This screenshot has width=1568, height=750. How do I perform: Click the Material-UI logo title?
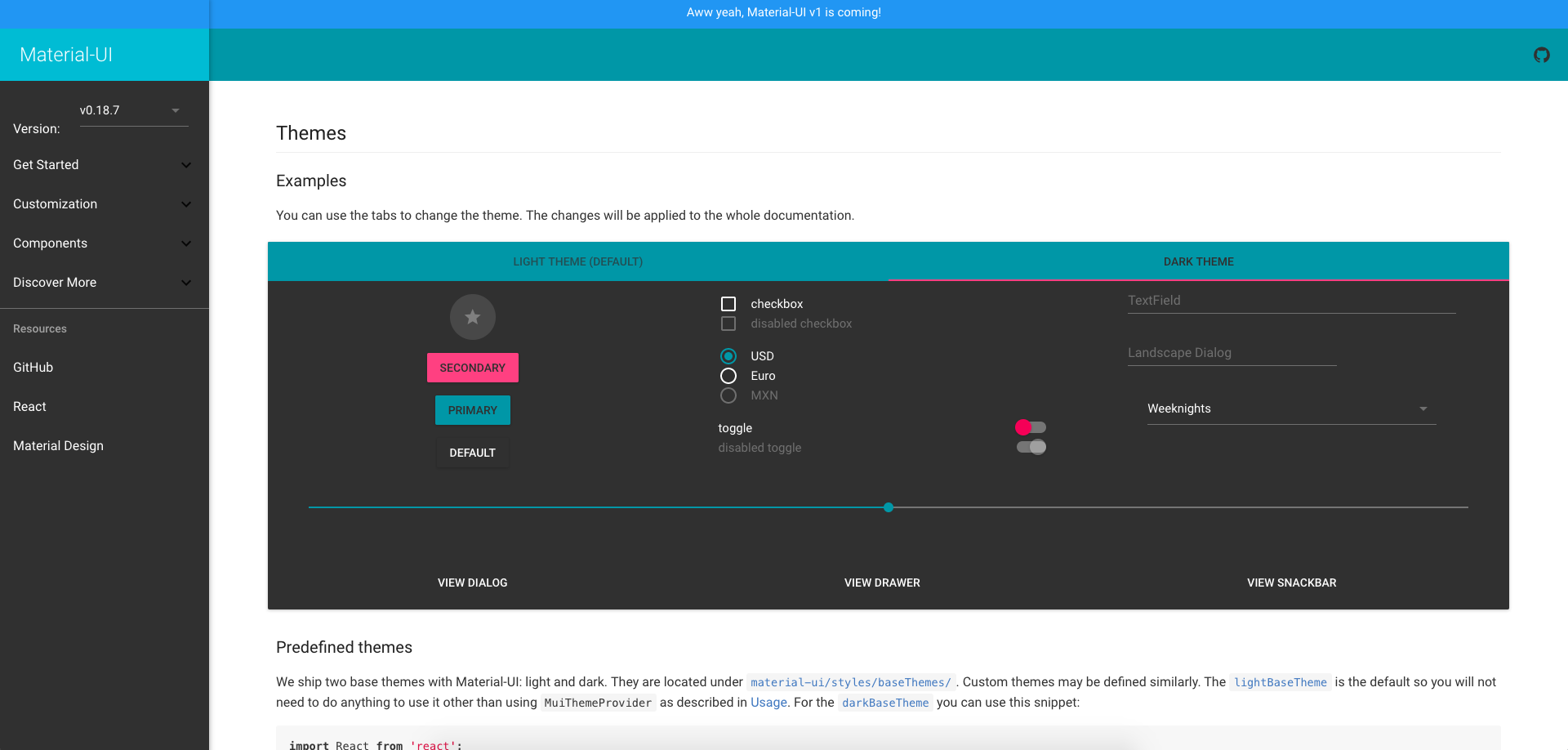(66, 55)
